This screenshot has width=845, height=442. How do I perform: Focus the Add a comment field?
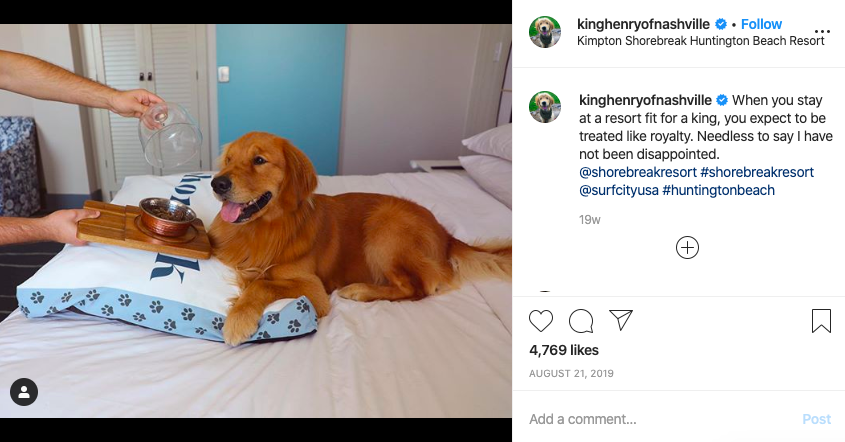660,419
